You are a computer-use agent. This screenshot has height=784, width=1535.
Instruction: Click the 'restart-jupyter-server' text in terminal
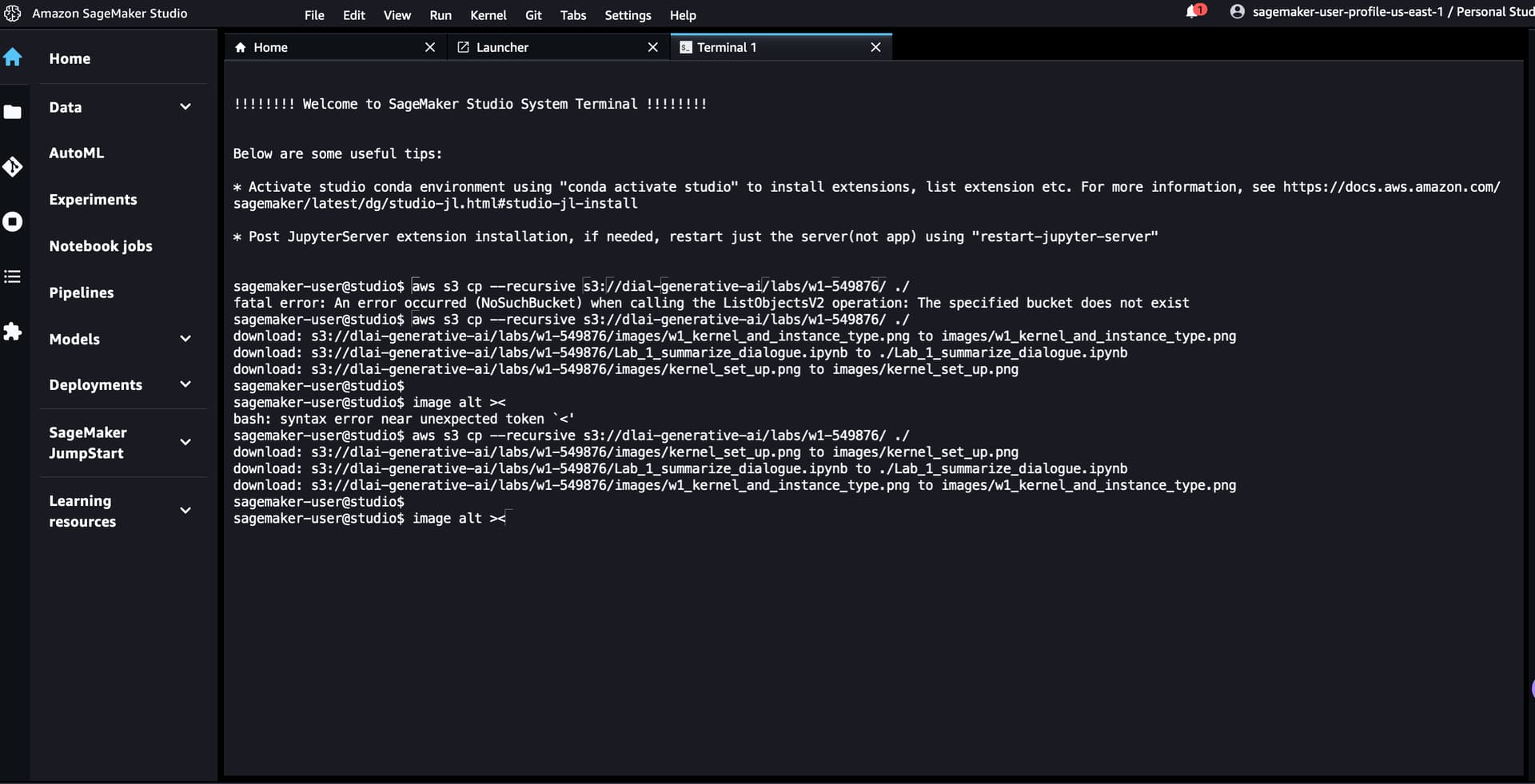[x=1065, y=237]
